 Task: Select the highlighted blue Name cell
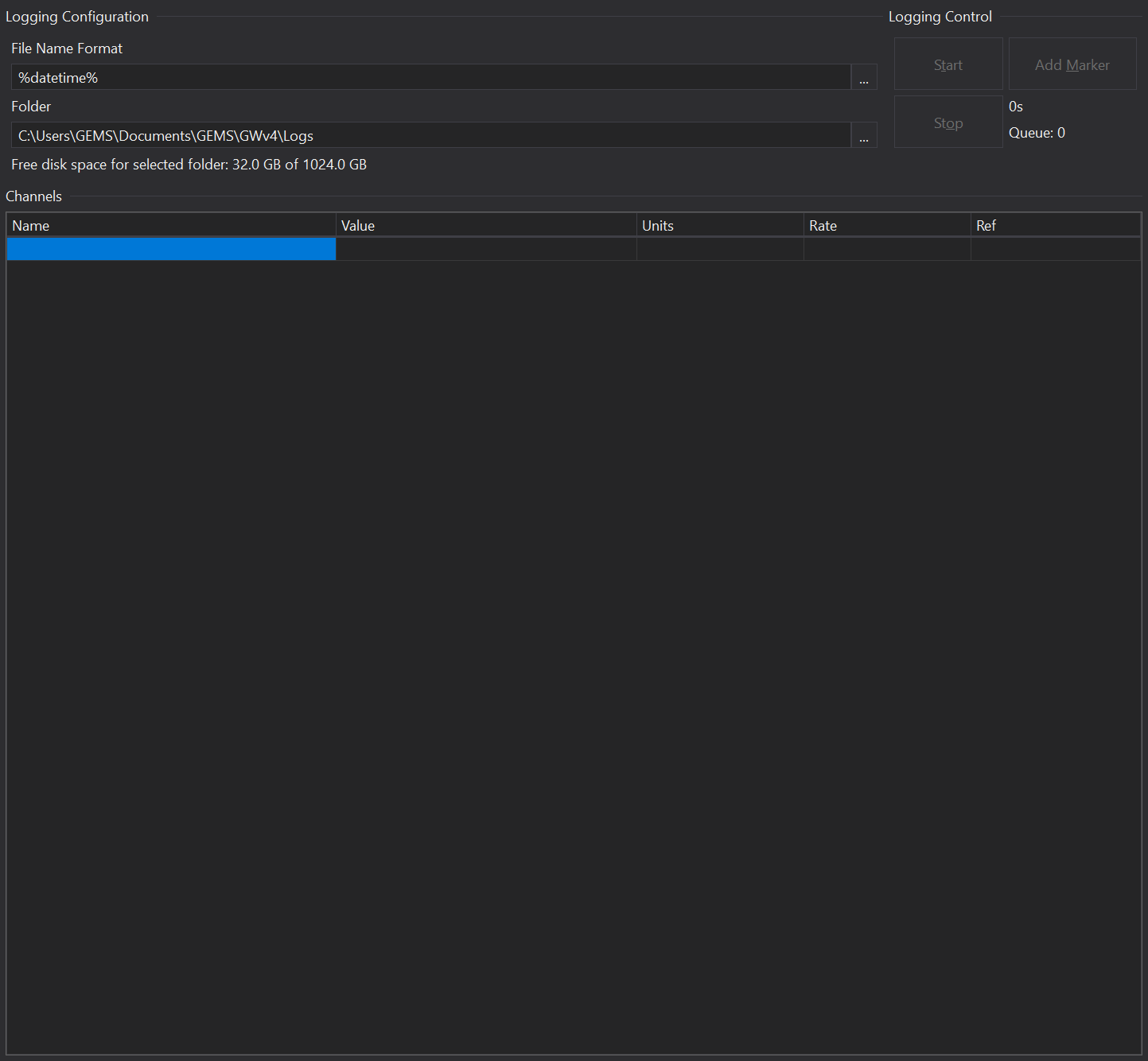[171, 250]
